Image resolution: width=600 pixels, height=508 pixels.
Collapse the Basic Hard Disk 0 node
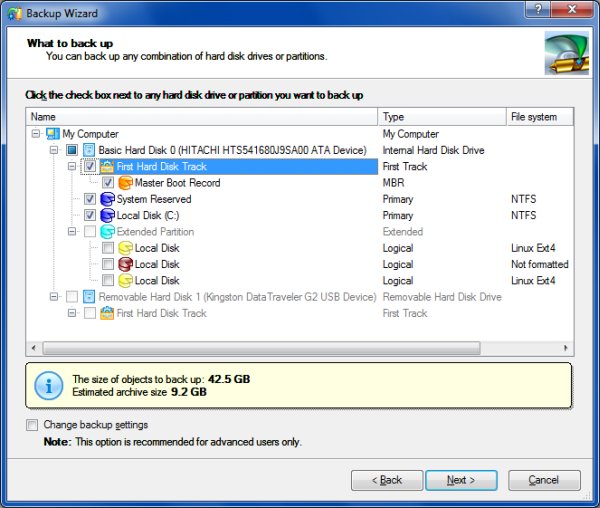click(x=54, y=150)
